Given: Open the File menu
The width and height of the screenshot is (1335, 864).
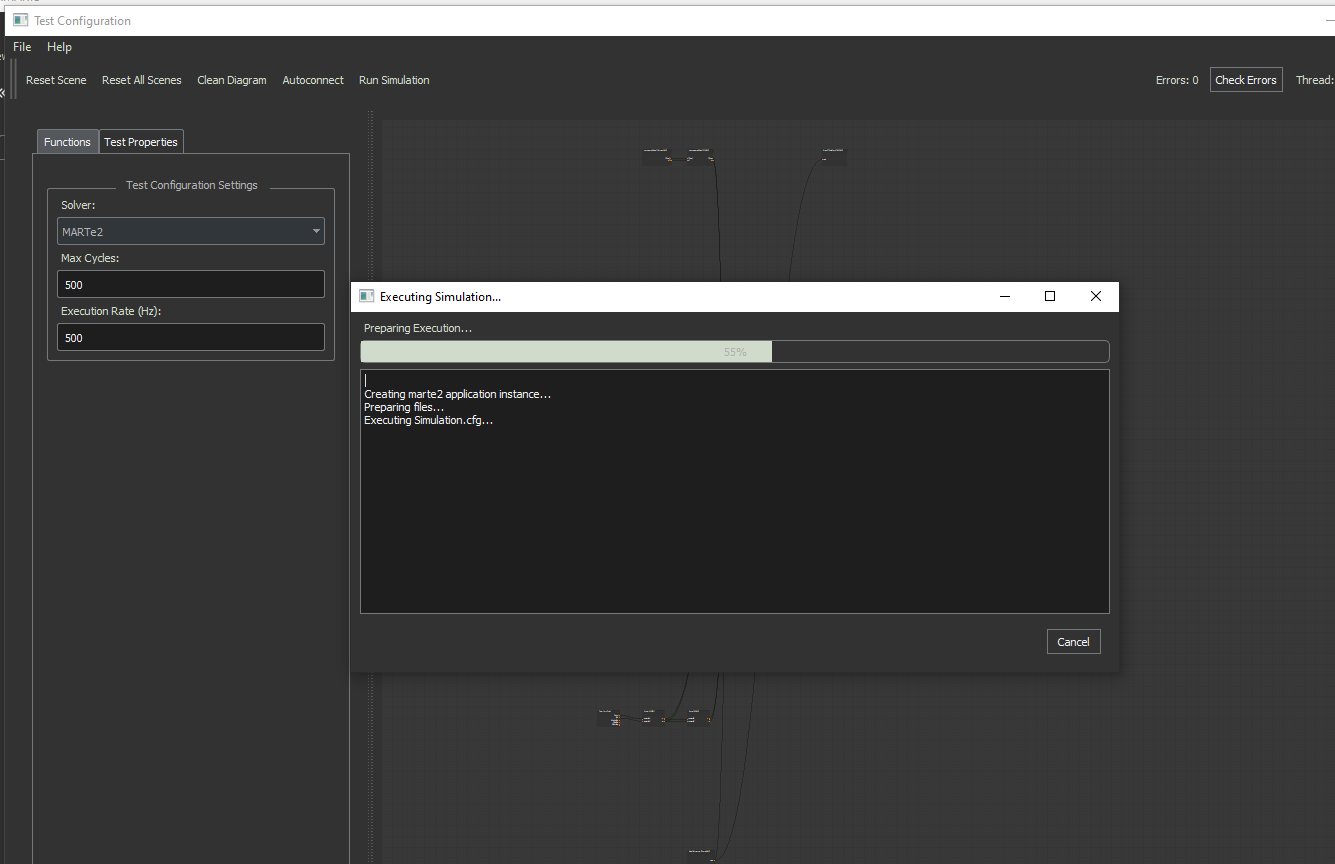Looking at the screenshot, I should (22, 47).
